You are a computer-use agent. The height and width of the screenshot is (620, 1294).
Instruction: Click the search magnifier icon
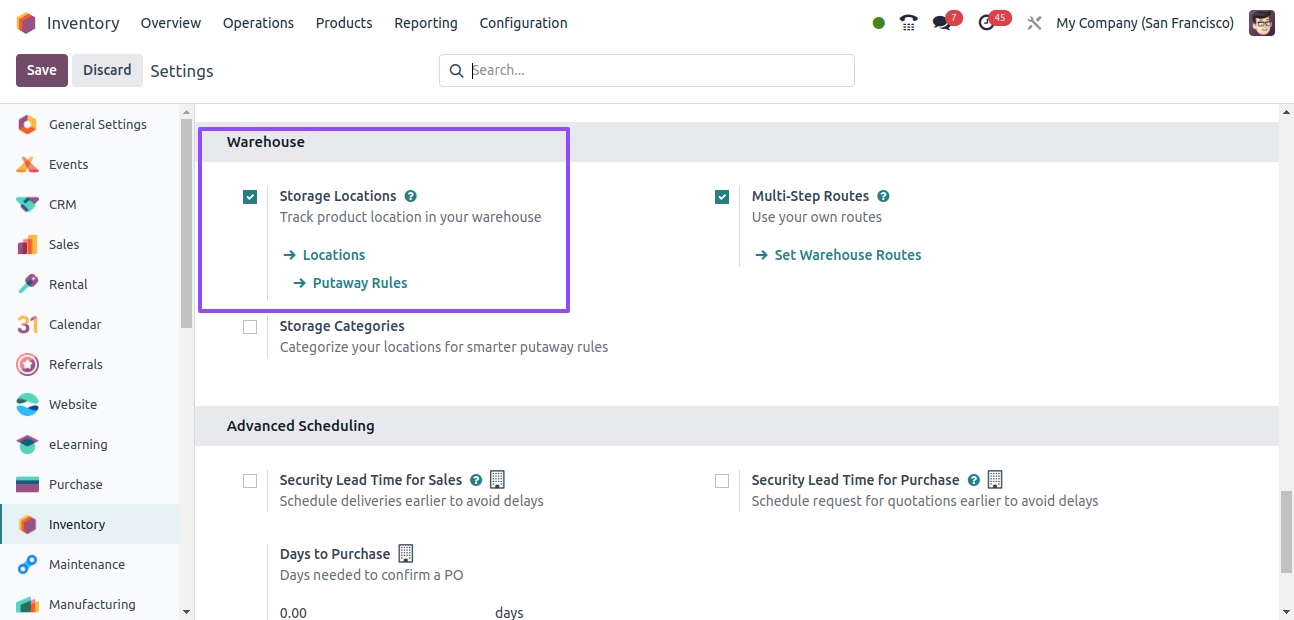tap(457, 70)
